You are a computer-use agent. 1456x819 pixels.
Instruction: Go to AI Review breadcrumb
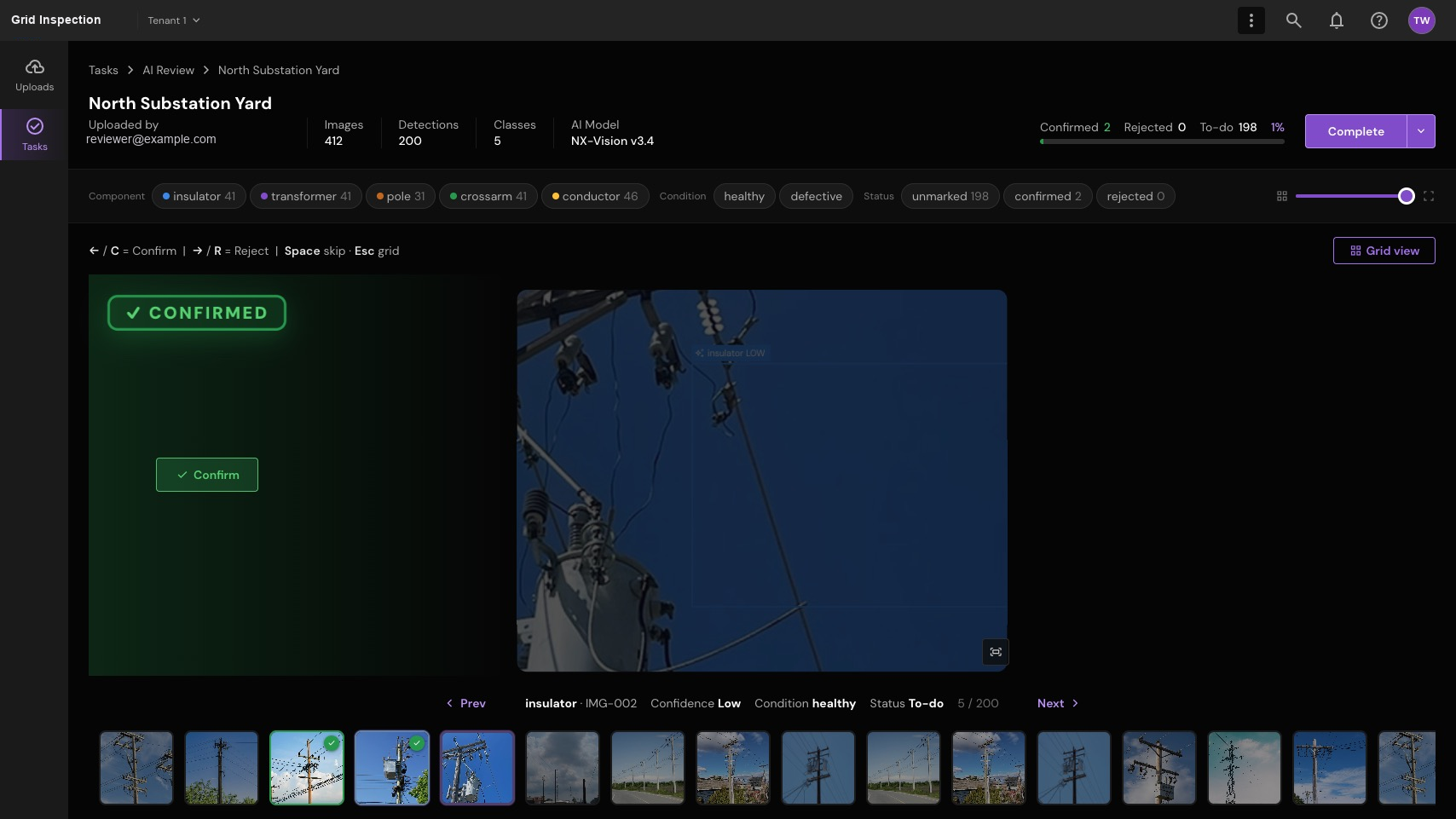(168, 70)
